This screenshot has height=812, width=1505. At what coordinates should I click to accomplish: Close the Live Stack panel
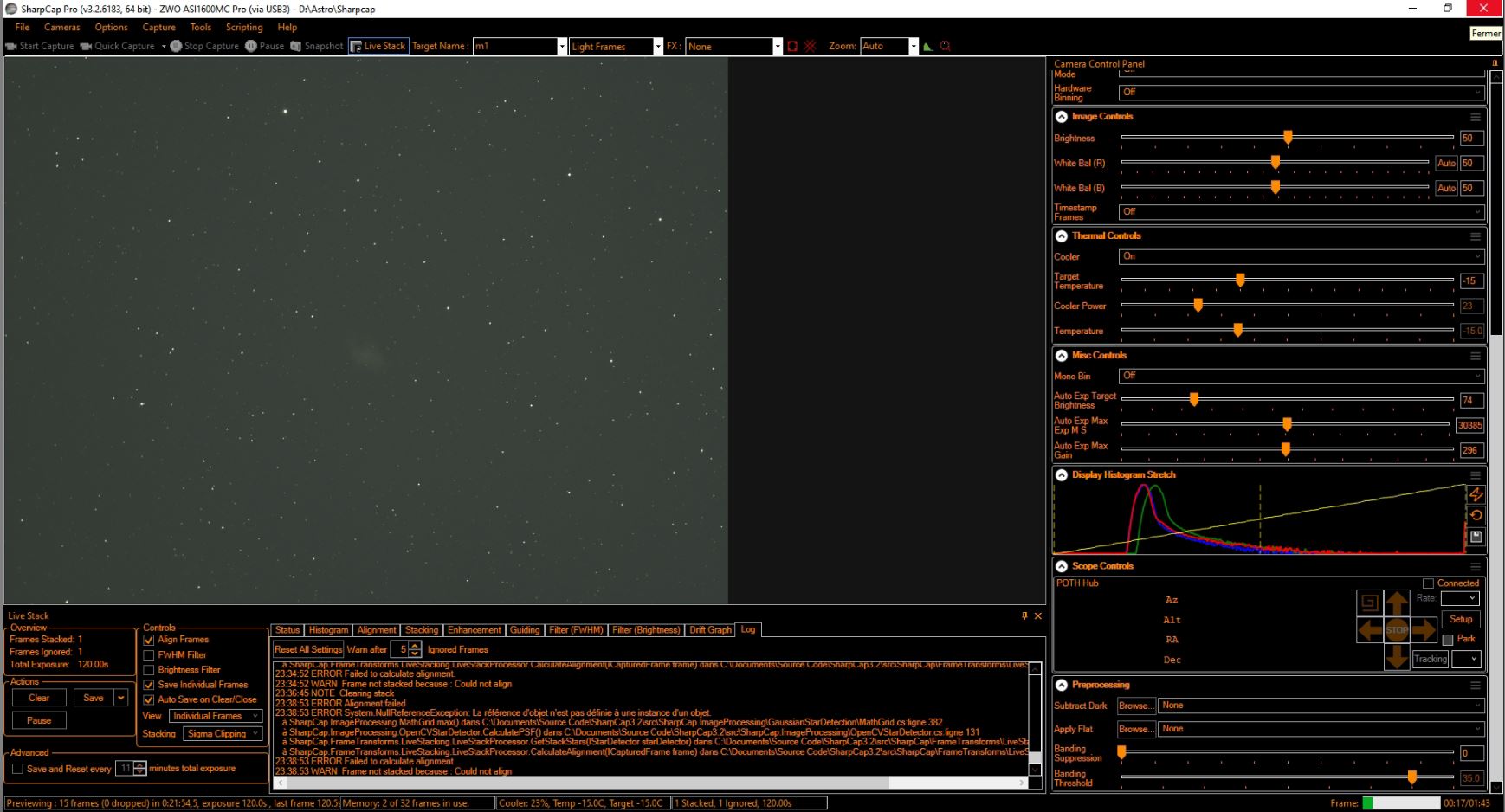pyautogui.click(x=1037, y=615)
